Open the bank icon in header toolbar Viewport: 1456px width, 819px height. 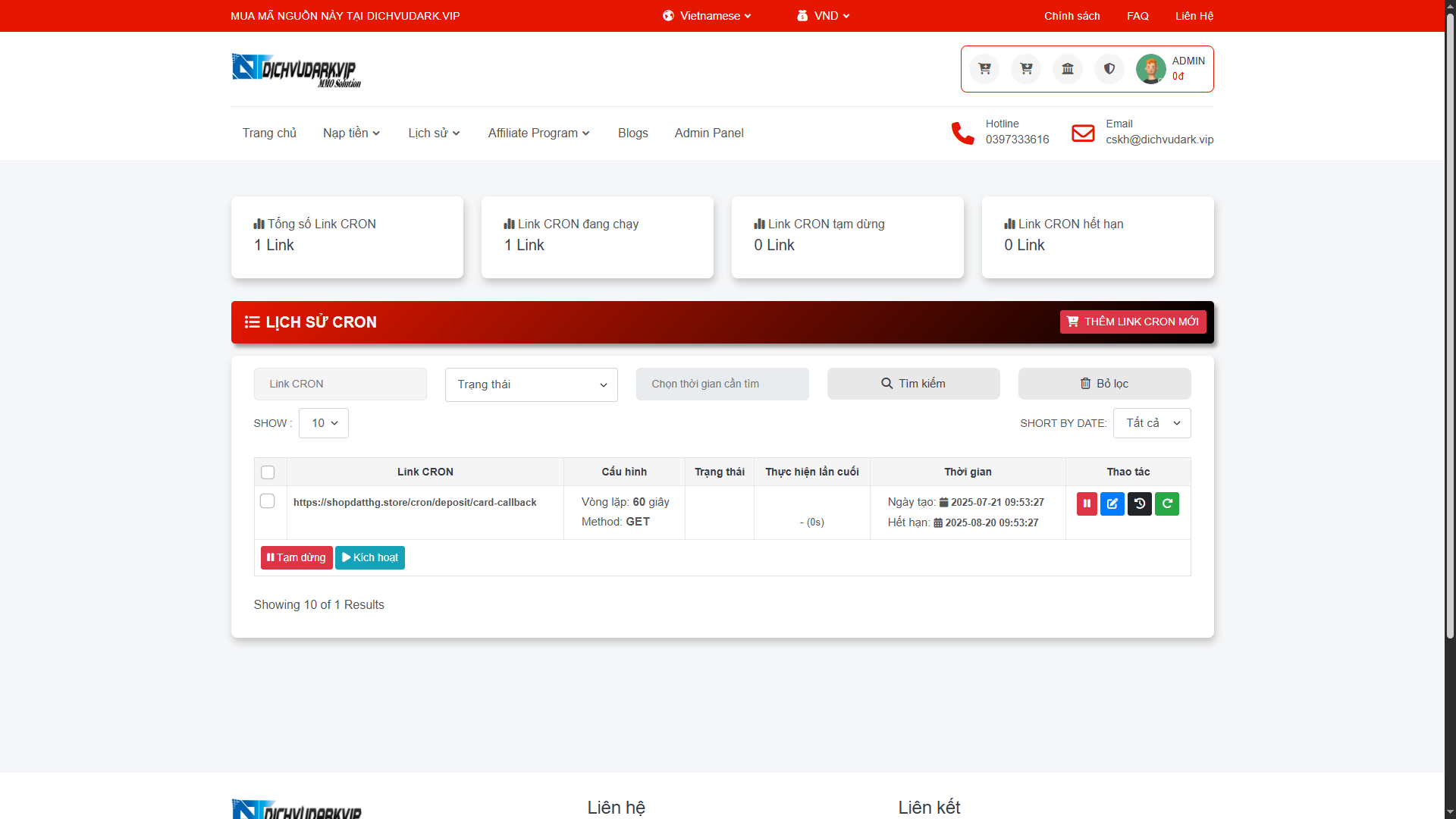point(1068,69)
